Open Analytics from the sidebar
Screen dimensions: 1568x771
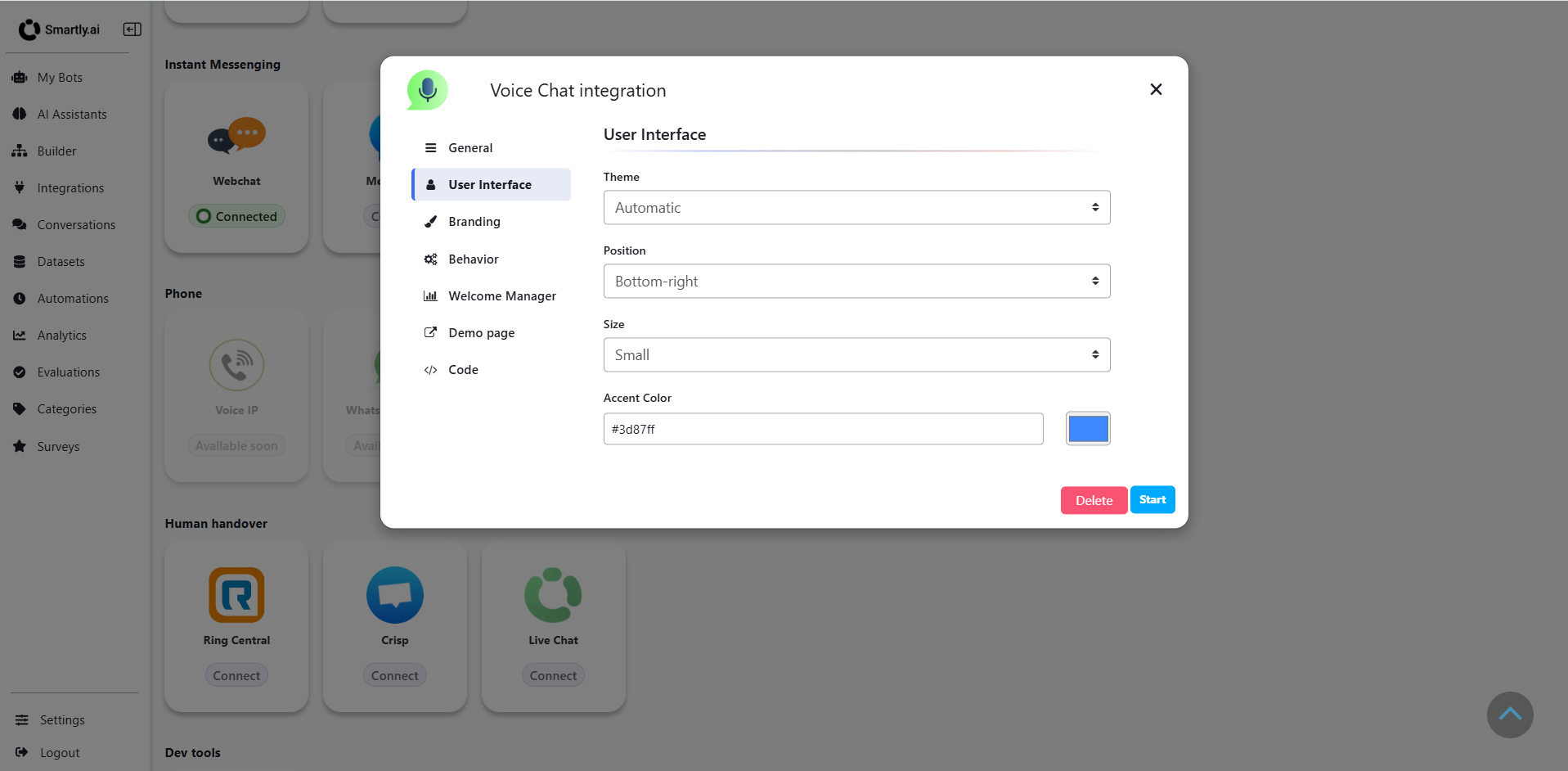coord(61,335)
